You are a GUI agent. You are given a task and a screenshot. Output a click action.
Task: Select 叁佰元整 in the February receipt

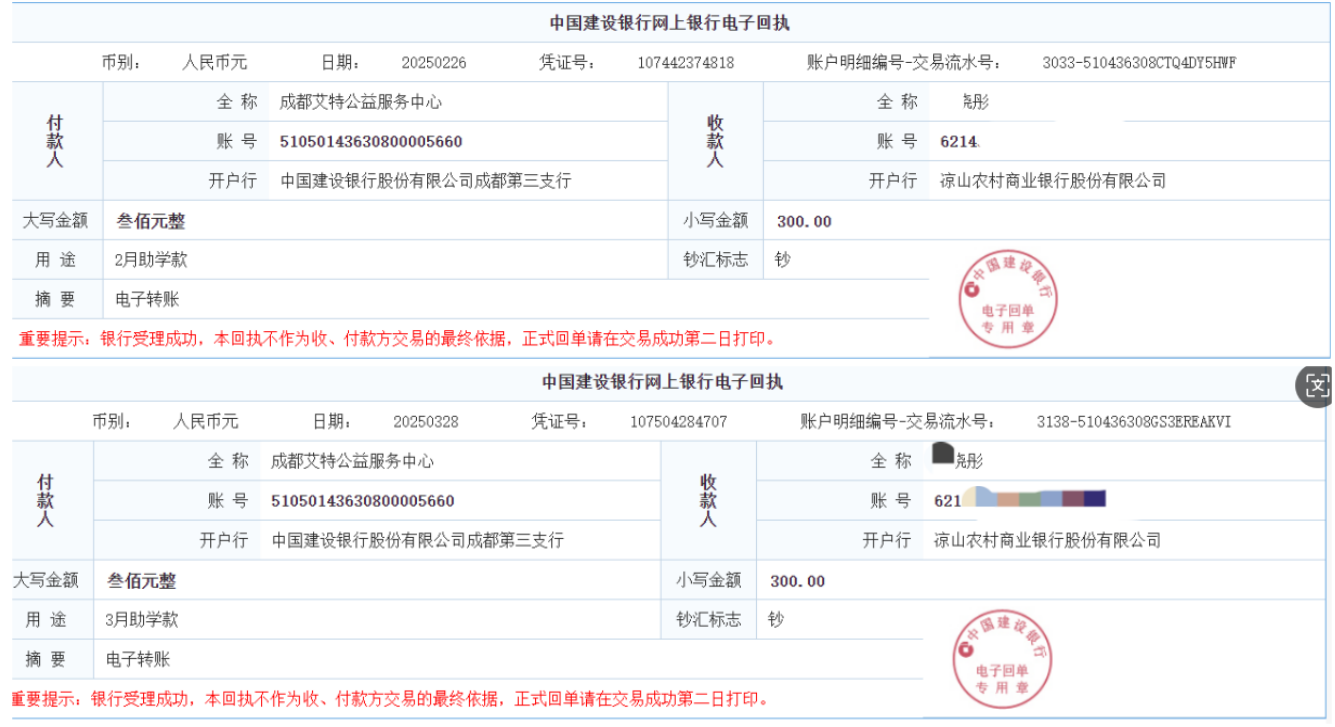coord(151,221)
